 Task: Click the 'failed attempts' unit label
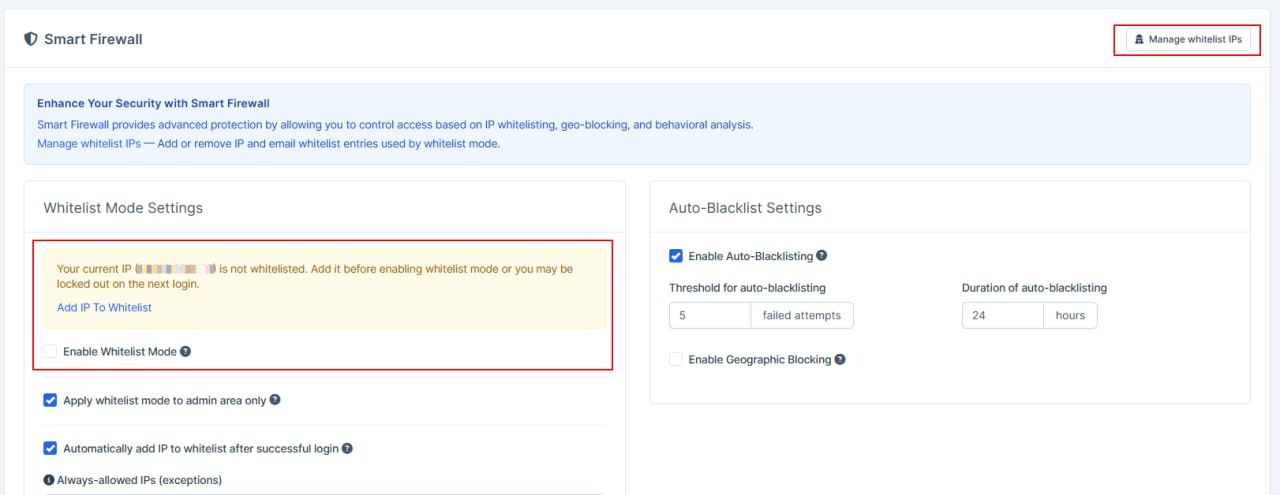point(802,315)
